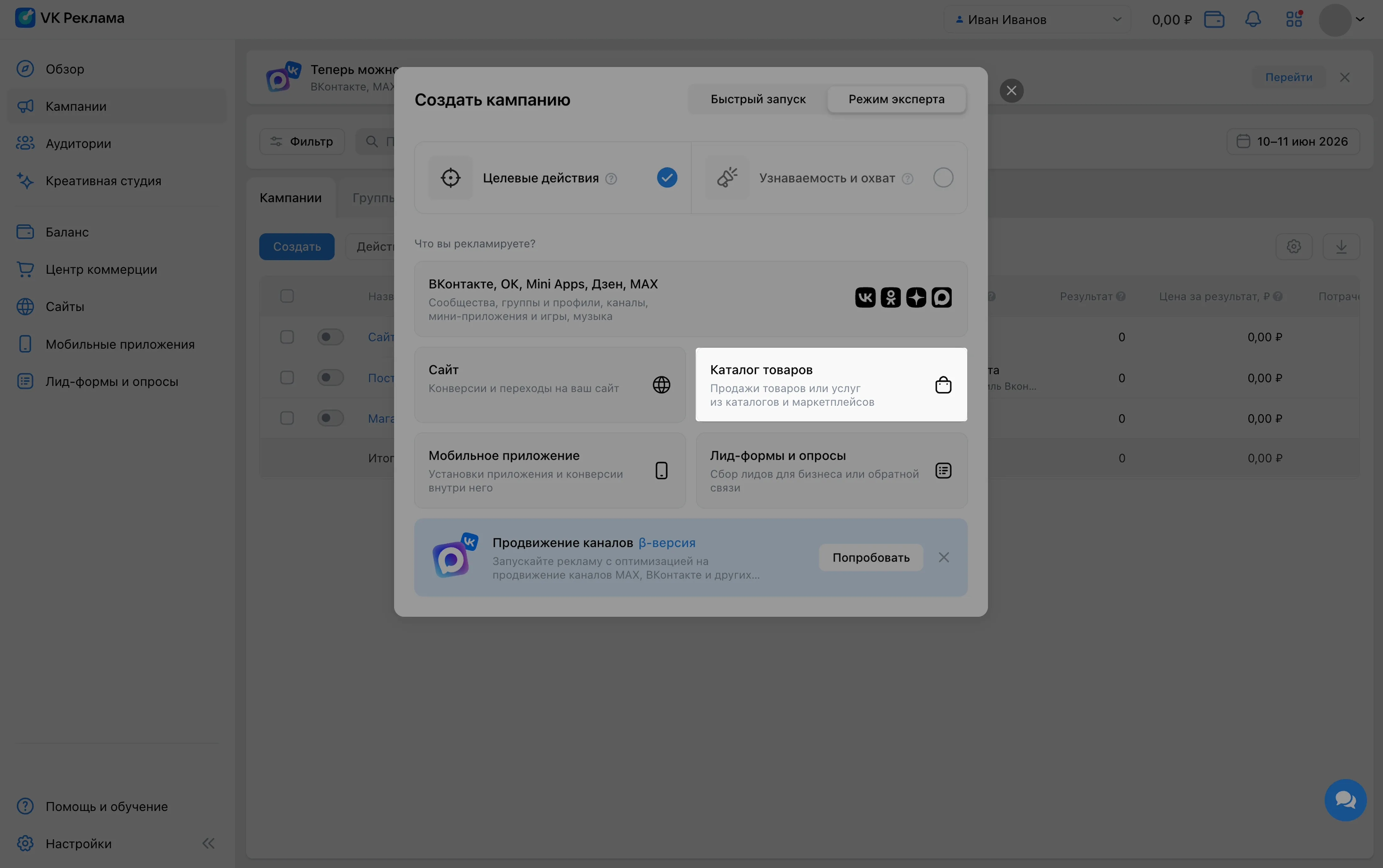
Task: Click the Перейти link in top banner
Action: [x=1288, y=77]
